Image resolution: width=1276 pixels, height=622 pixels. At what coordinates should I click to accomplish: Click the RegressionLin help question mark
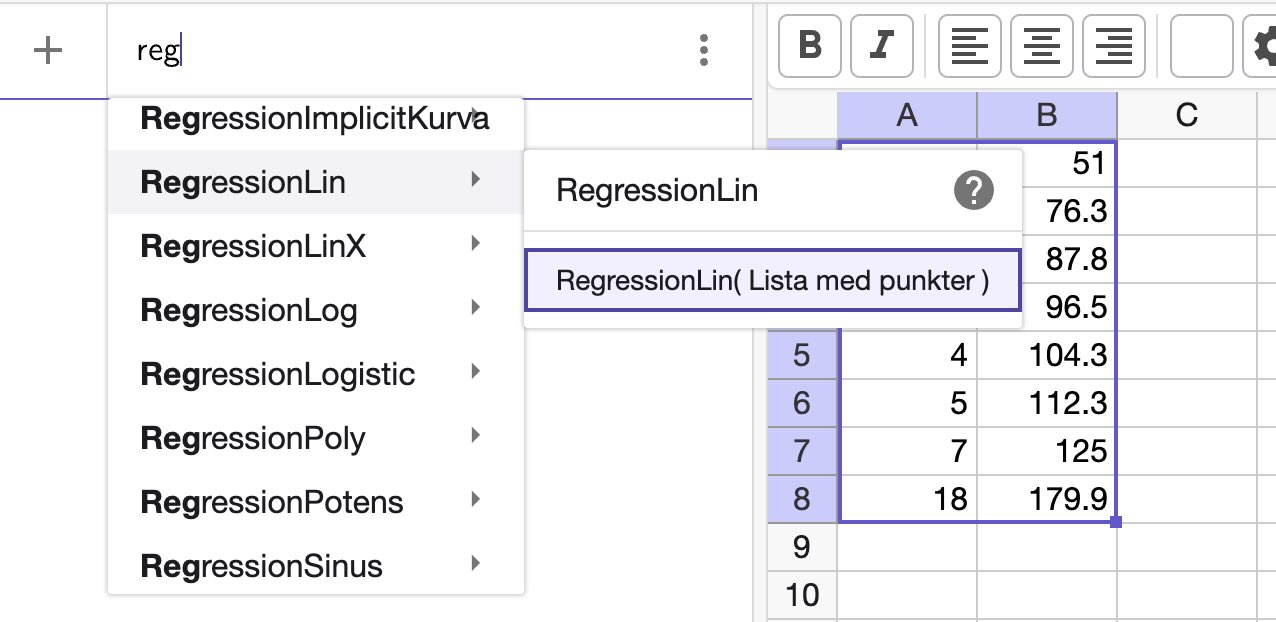tap(974, 189)
